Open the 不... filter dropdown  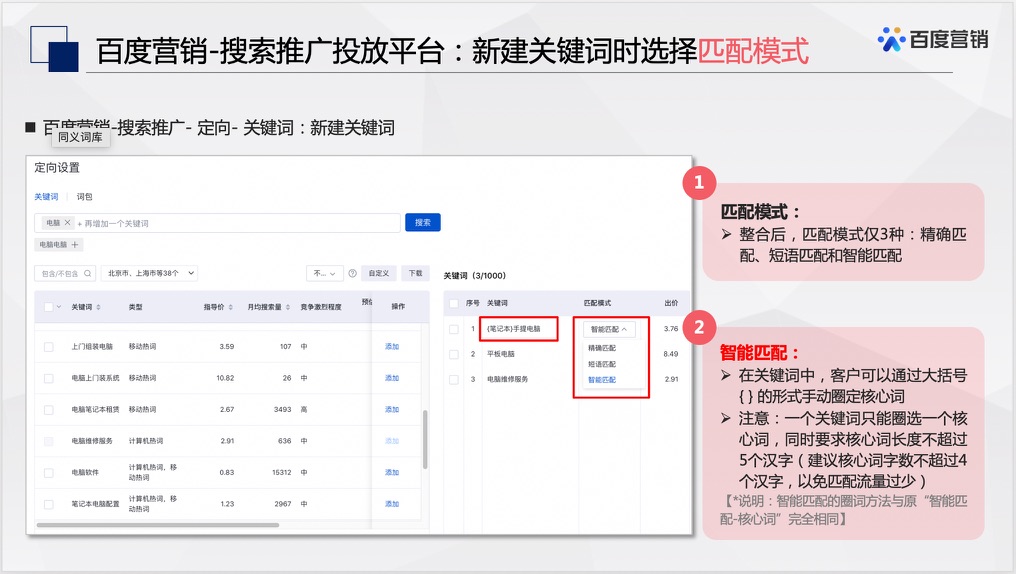[324, 273]
